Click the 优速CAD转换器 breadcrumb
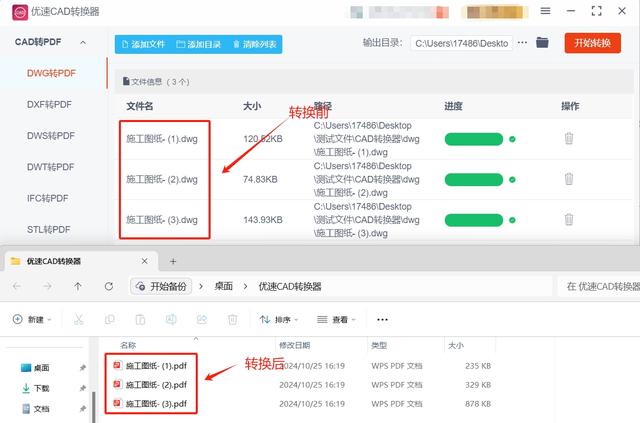Screen dimensions: 640x423 [290, 287]
